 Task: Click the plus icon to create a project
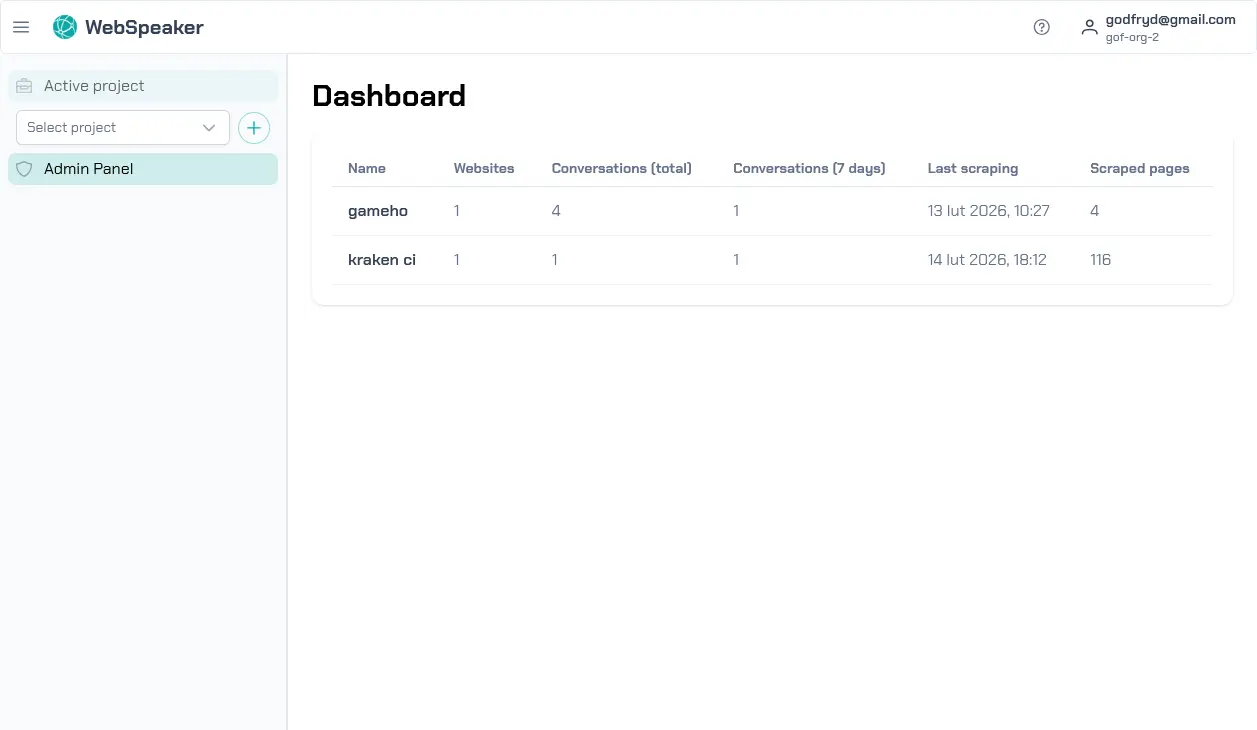253,127
